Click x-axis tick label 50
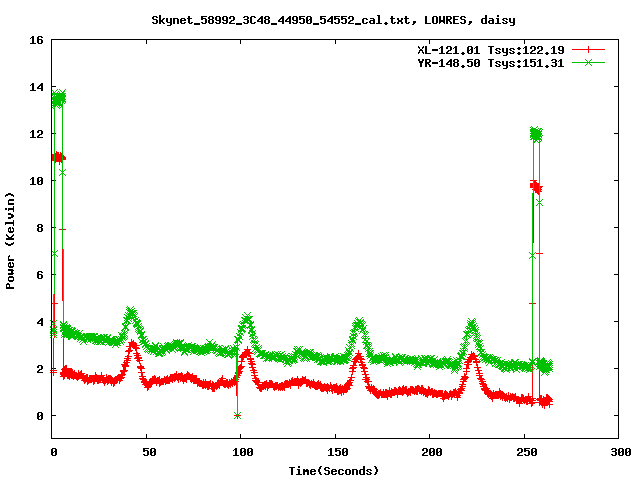The image size is (640, 480). point(149,452)
